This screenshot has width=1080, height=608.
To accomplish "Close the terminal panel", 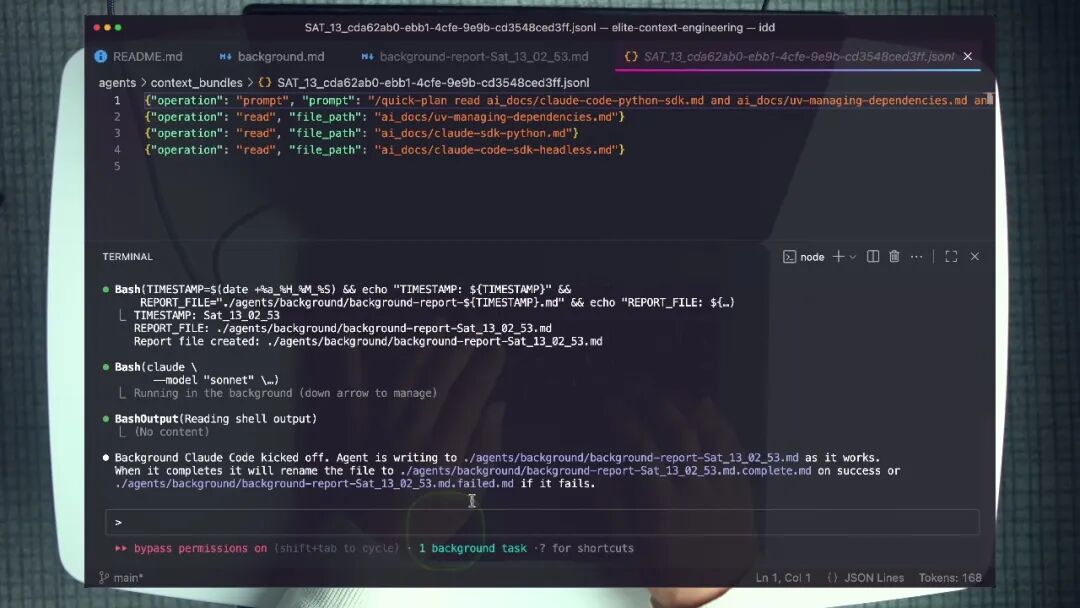I will click(x=975, y=256).
